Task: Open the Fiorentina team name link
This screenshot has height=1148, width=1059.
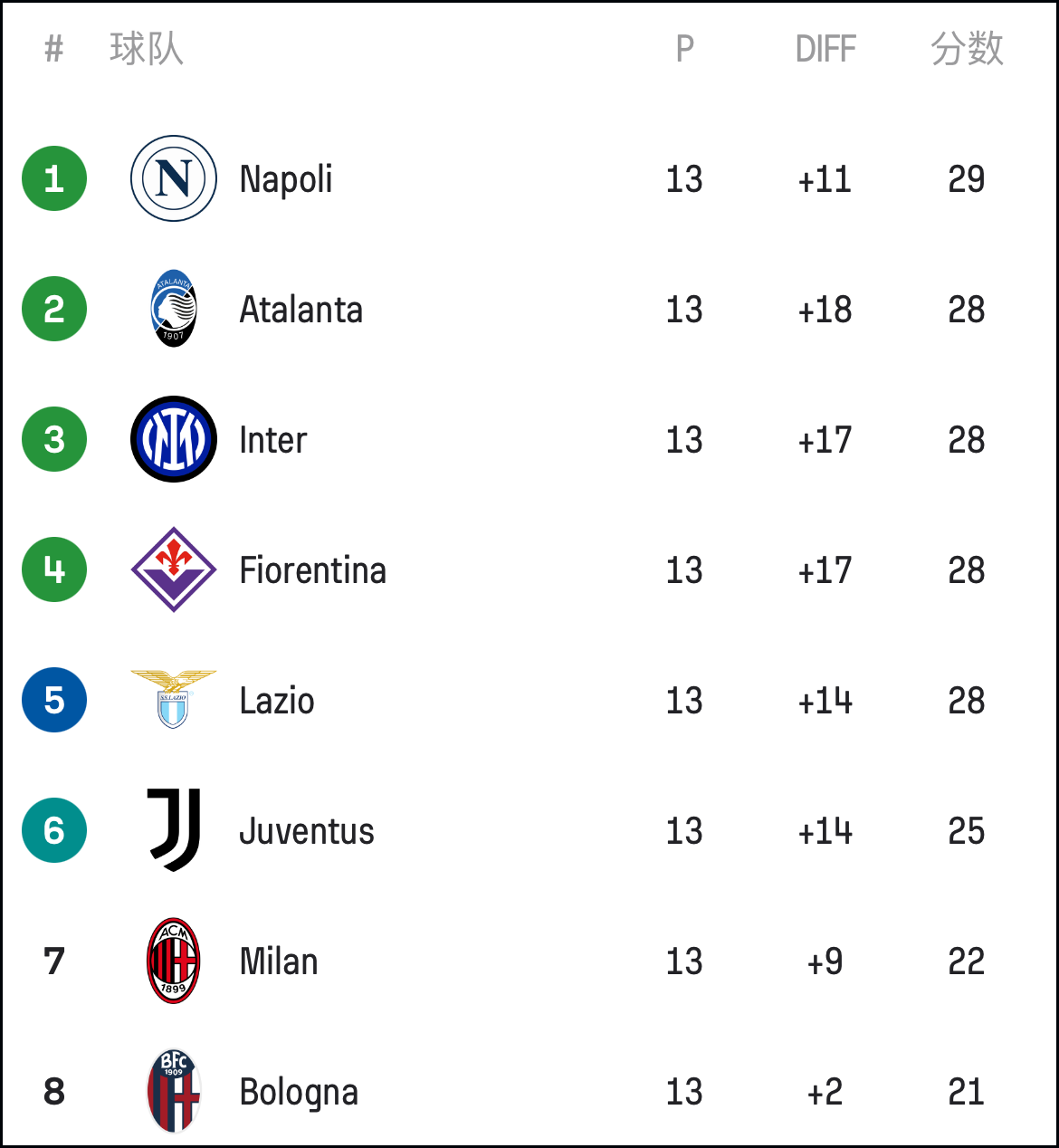Action: click(x=313, y=570)
